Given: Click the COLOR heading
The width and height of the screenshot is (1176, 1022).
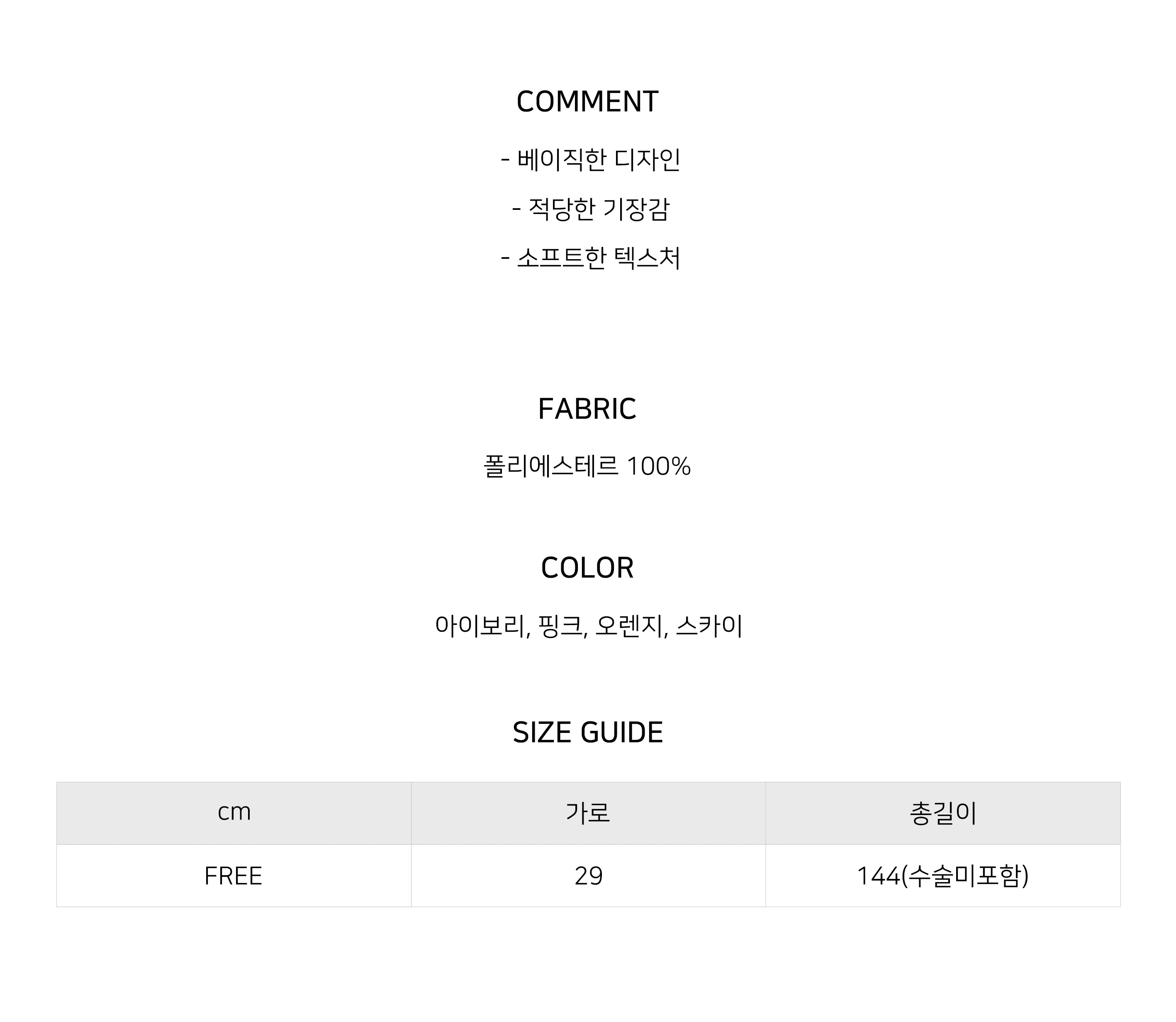Looking at the screenshot, I should (x=587, y=568).
